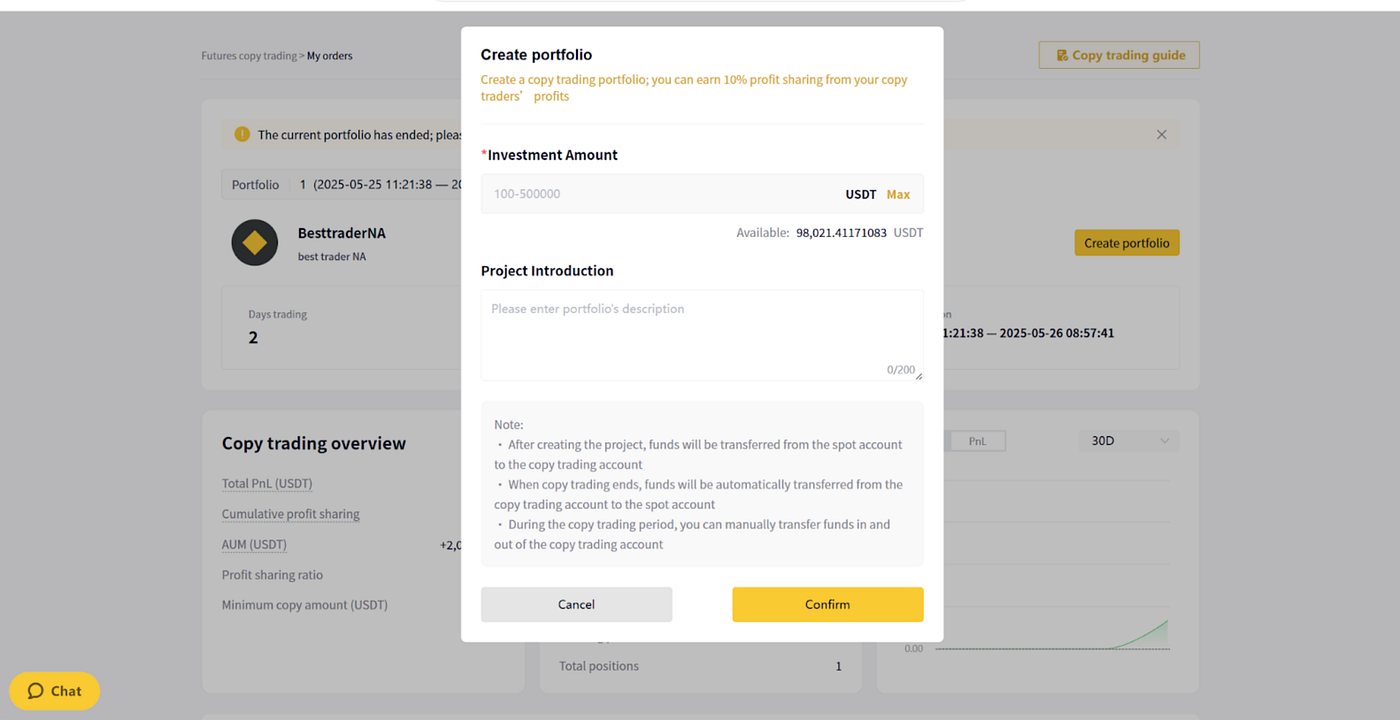Close the portfolio ended warning banner
The height and width of the screenshot is (720, 1400).
(1161, 134)
